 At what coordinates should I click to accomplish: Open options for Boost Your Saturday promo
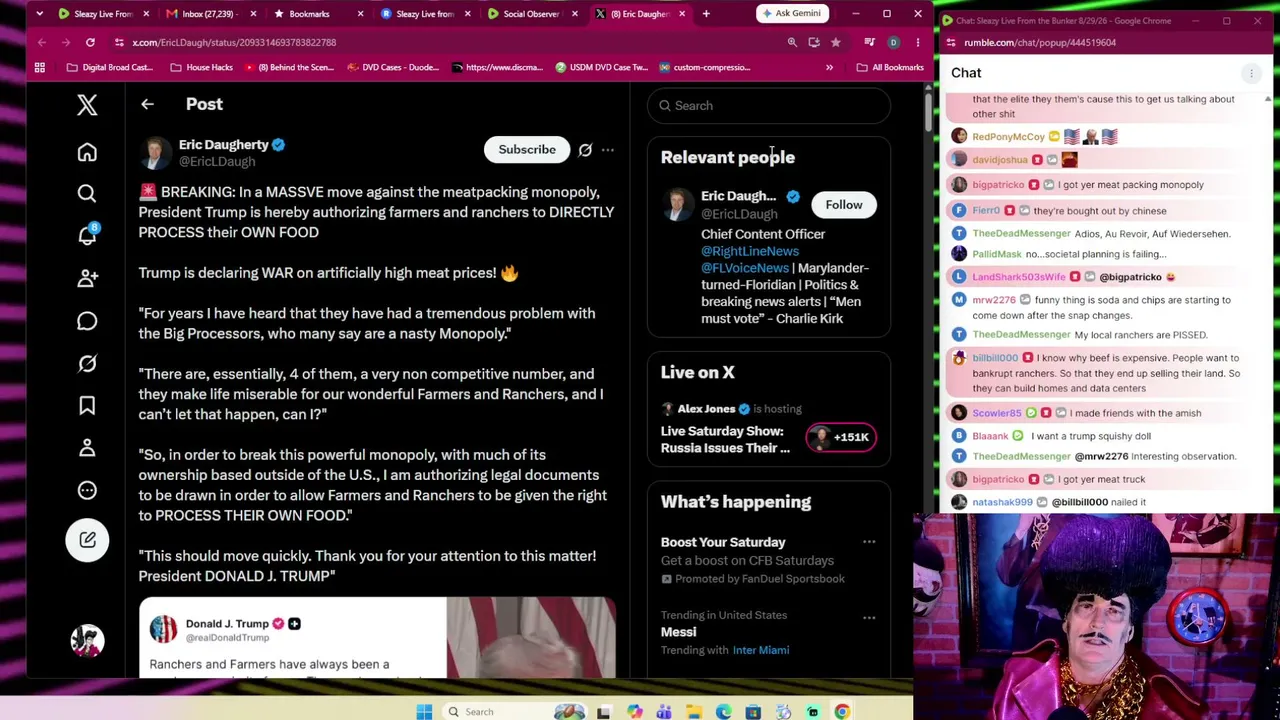869,543
